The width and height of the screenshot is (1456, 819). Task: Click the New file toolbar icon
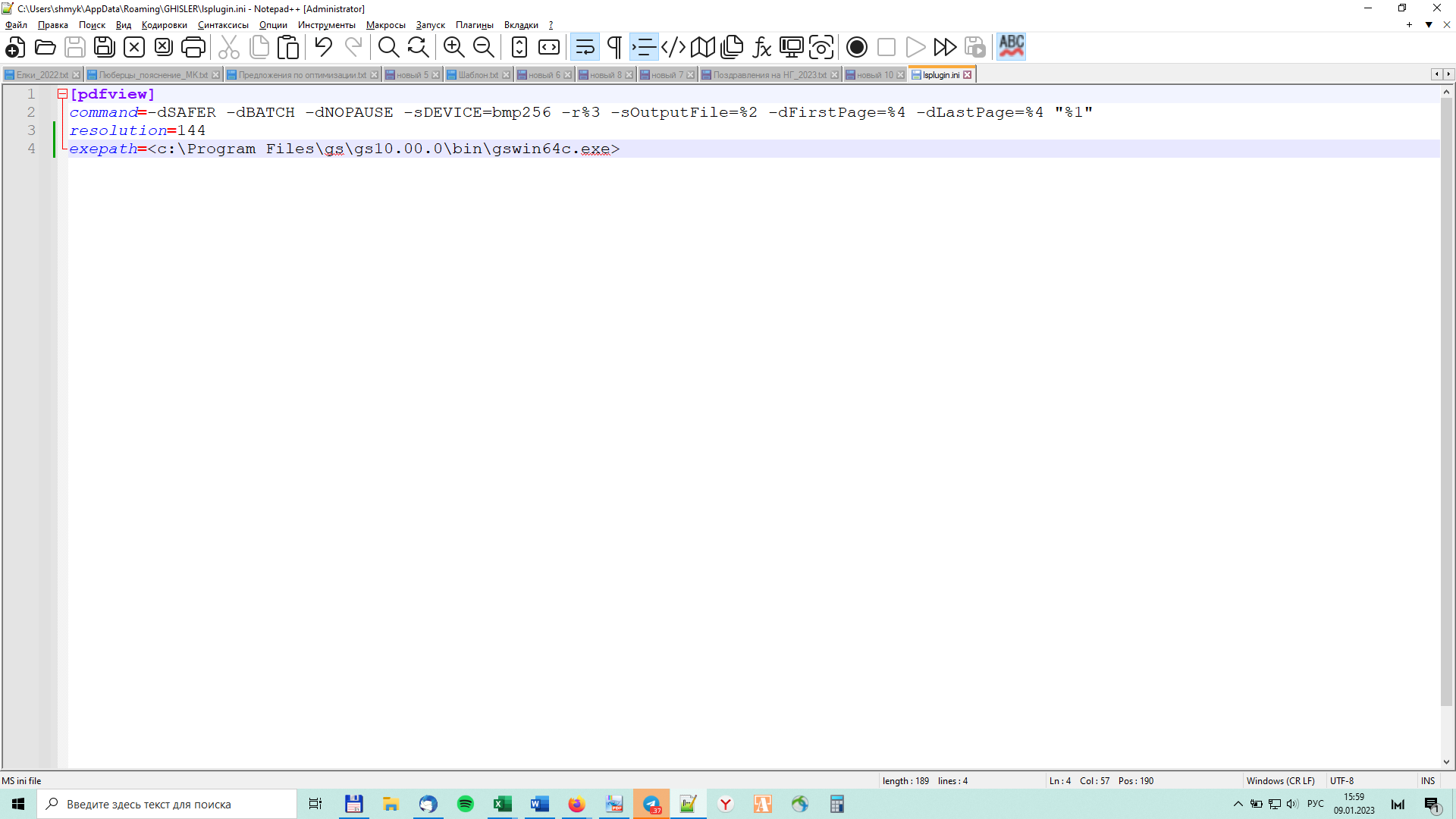tap(15, 47)
